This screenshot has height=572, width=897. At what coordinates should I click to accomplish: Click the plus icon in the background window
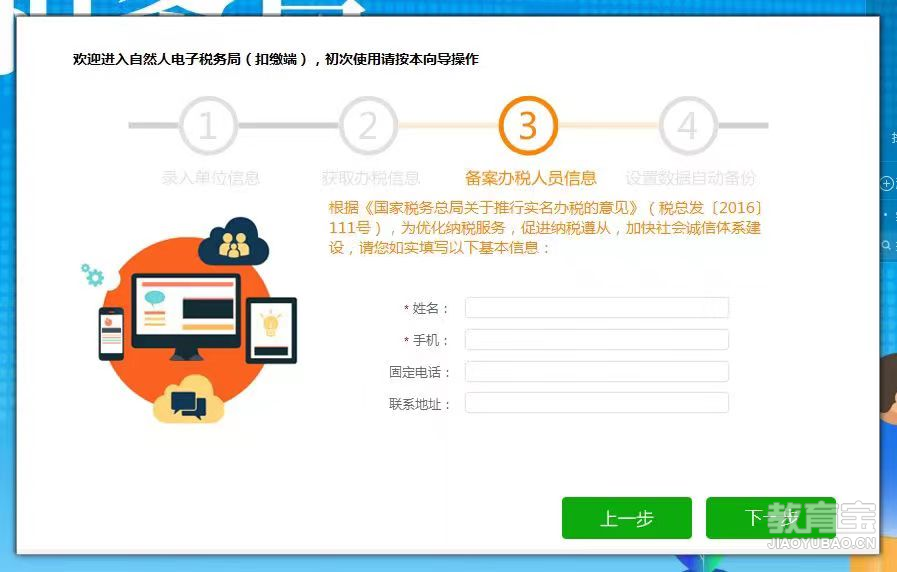[x=887, y=184]
